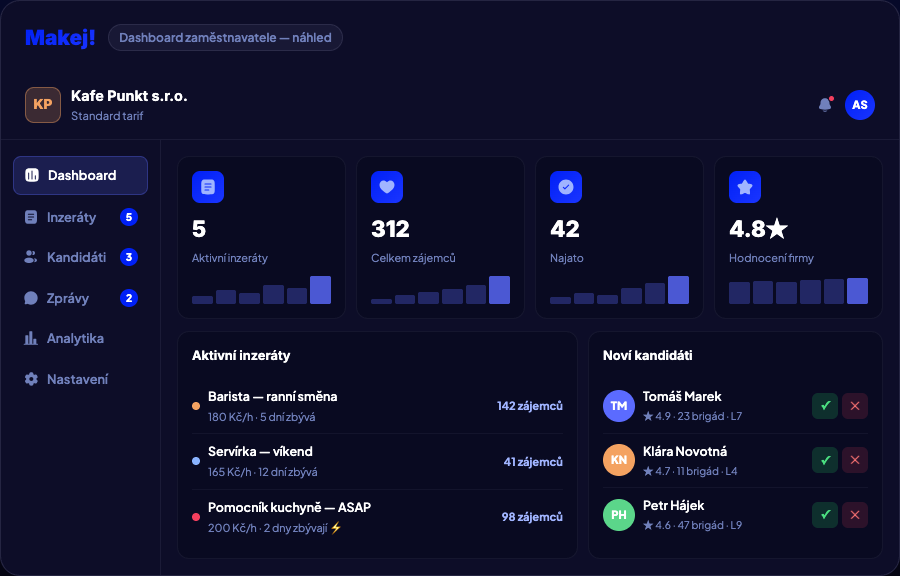Click the 4.8★ rating value
The image size is (900, 576).
coord(758,229)
